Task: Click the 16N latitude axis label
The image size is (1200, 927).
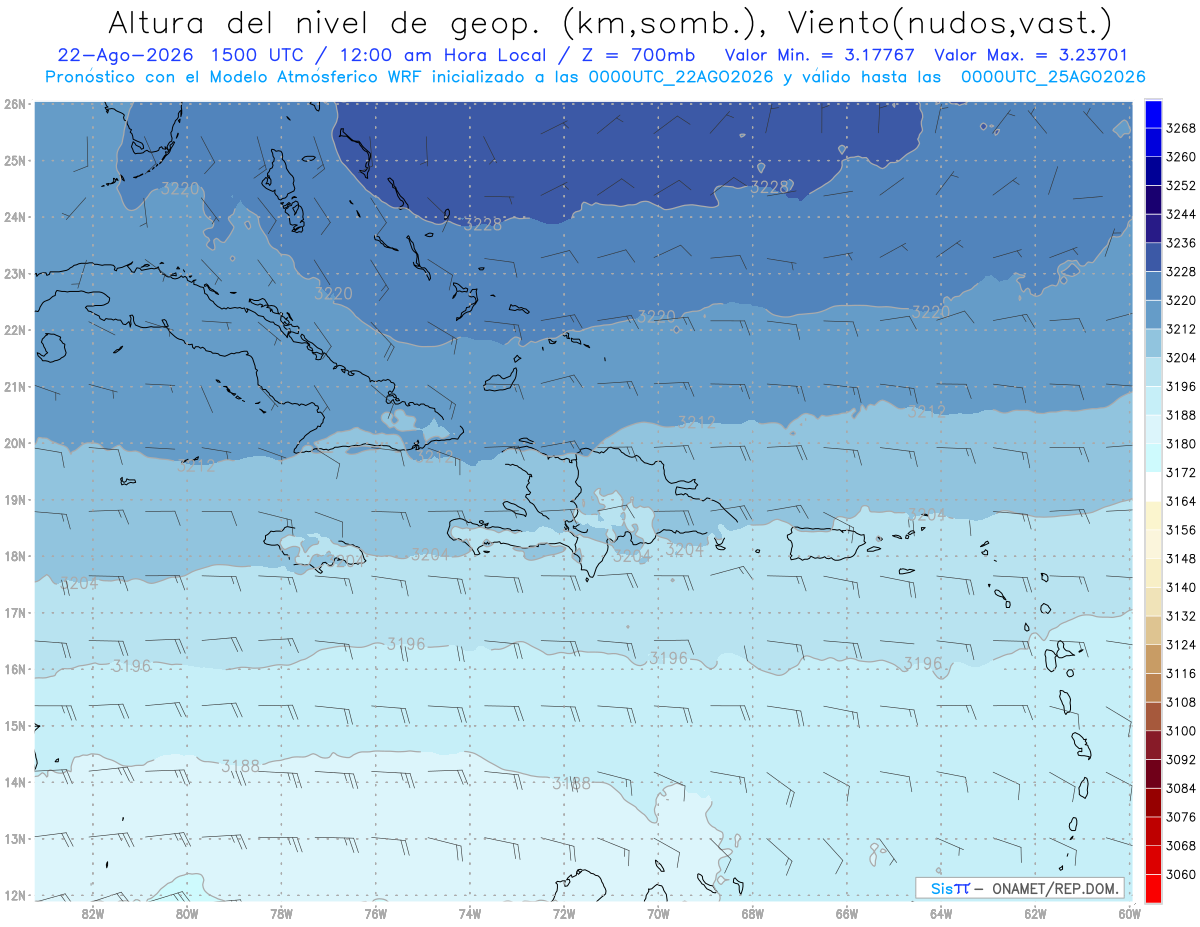Action: click(16, 669)
